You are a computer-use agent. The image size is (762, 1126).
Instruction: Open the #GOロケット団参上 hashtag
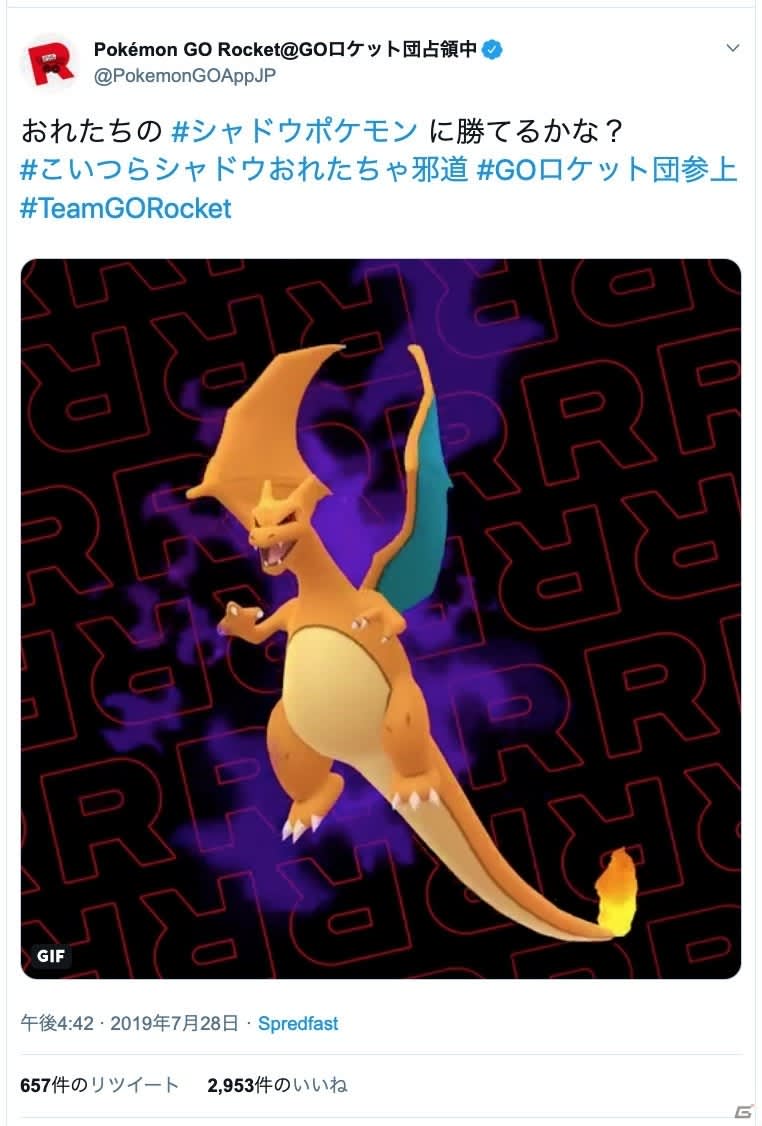click(607, 170)
